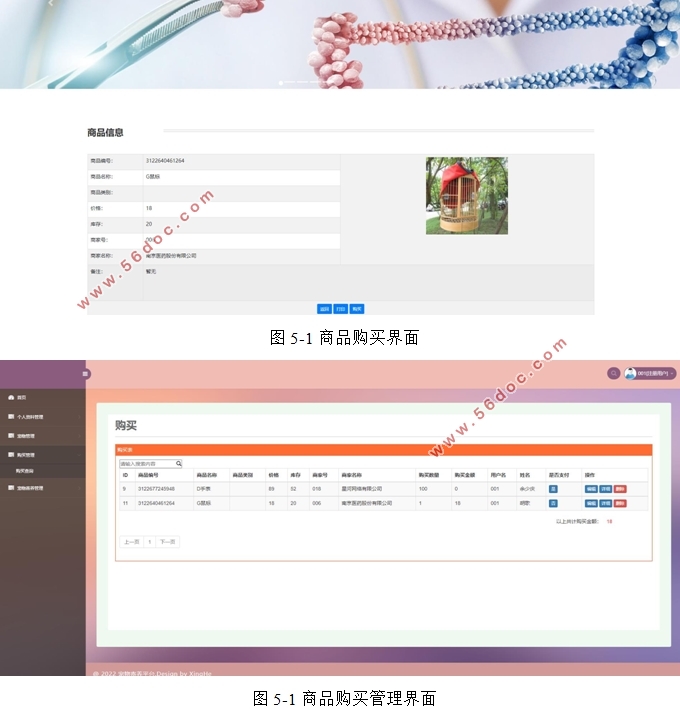Open the 宠物寄养管理 sidebar menu
680x709 pixels.
[30, 488]
